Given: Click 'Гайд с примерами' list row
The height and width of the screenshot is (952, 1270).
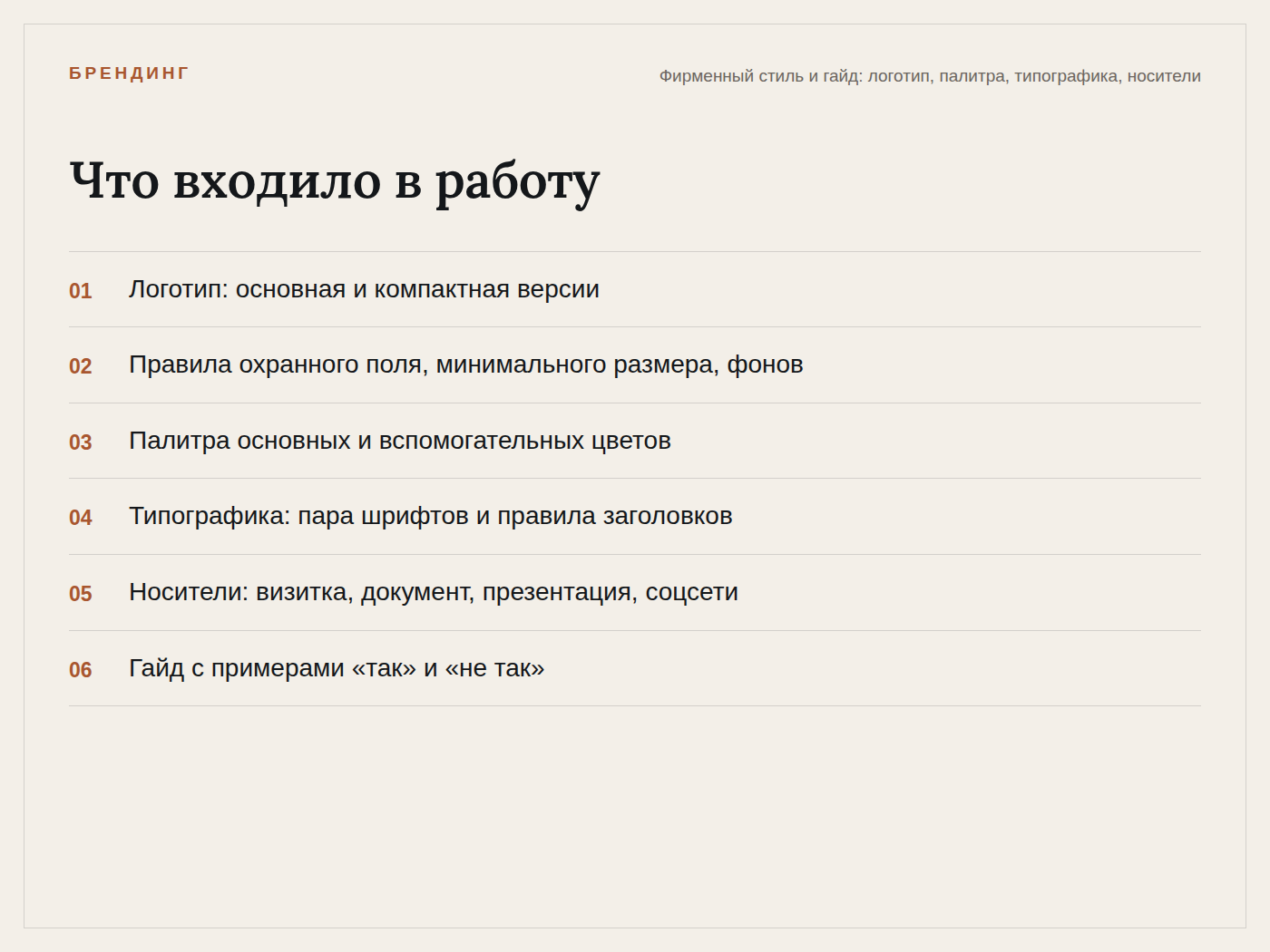Looking at the screenshot, I should pos(635,669).
